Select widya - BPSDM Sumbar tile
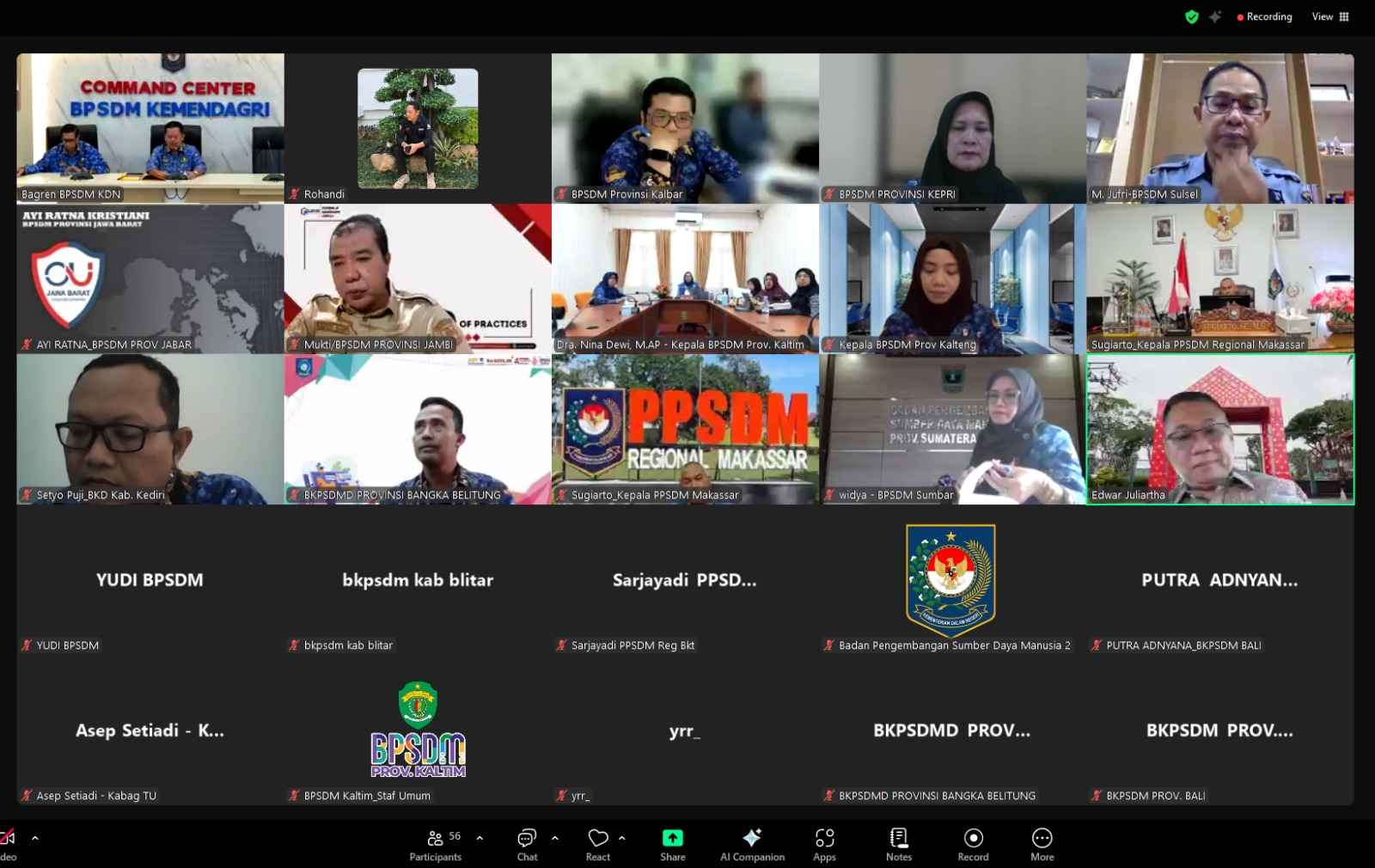 [952, 429]
